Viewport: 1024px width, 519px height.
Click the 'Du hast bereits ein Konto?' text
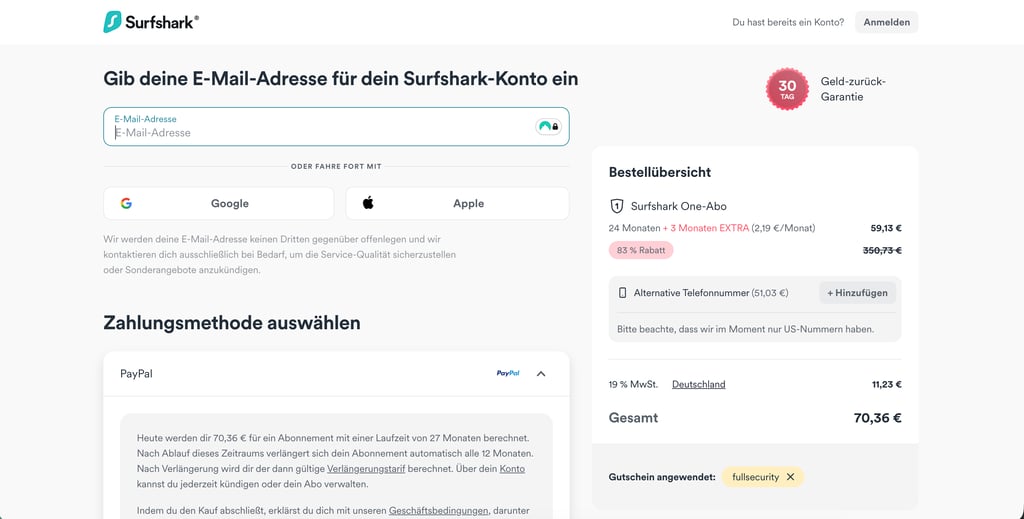tap(788, 22)
